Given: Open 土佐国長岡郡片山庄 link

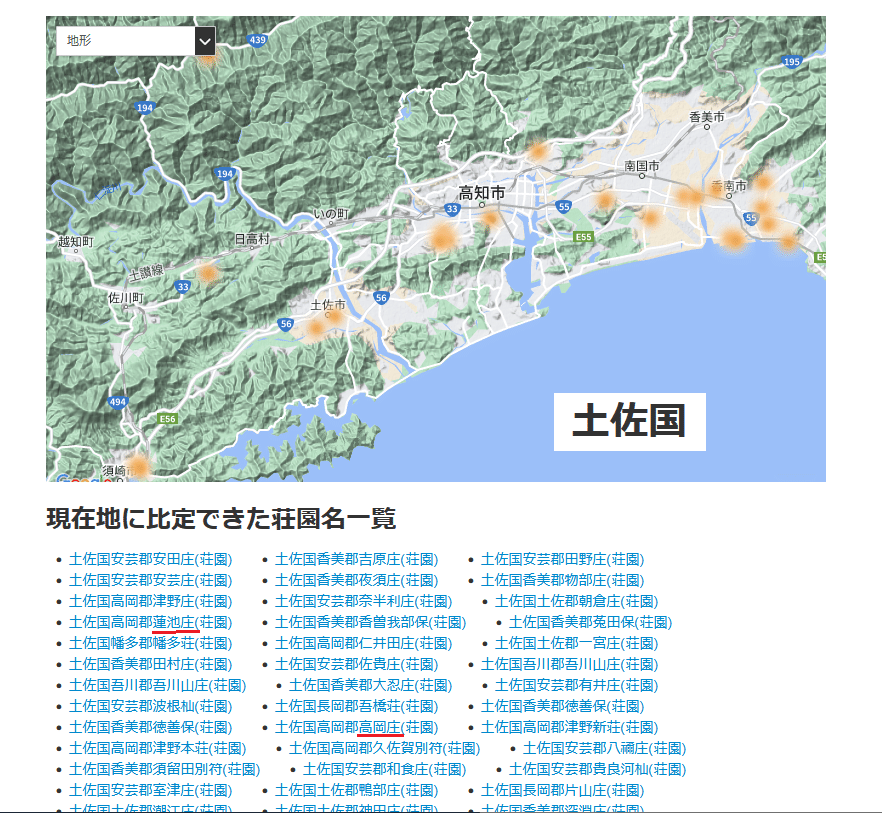Looking at the screenshot, I should pyautogui.click(x=562, y=790).
